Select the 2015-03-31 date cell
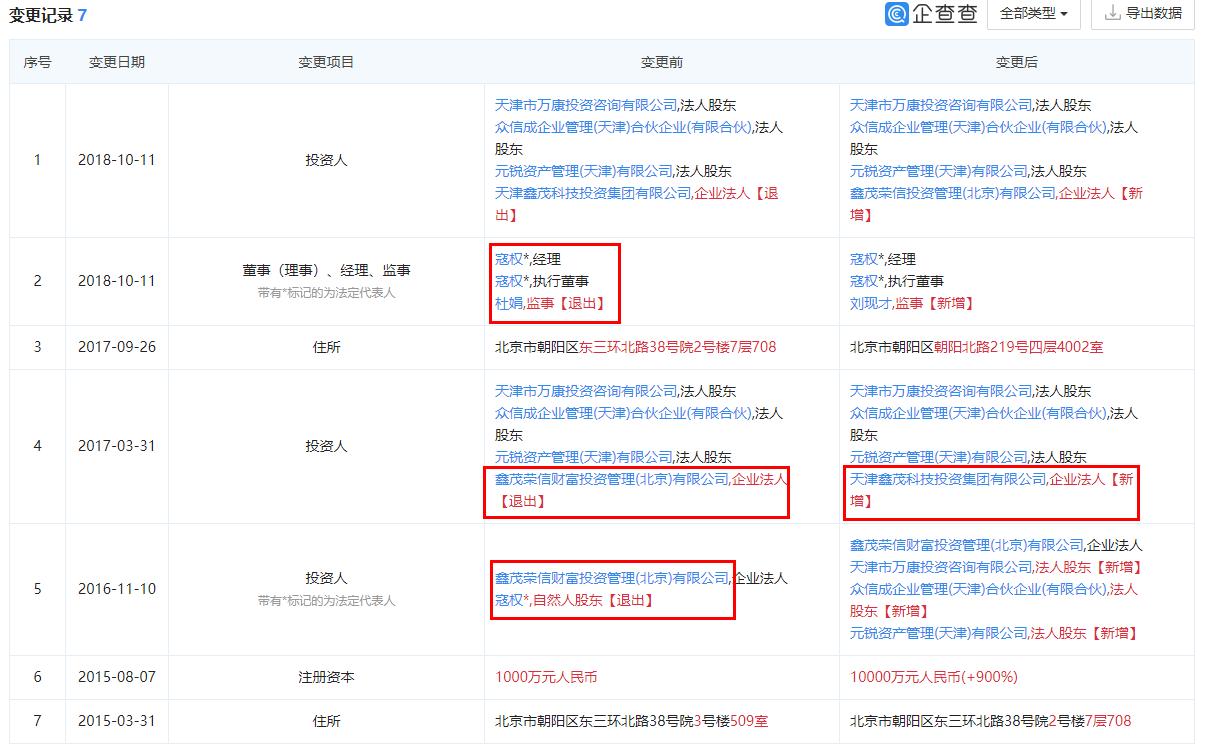The height and width of the screenshot is (747, 1207). 117,721
